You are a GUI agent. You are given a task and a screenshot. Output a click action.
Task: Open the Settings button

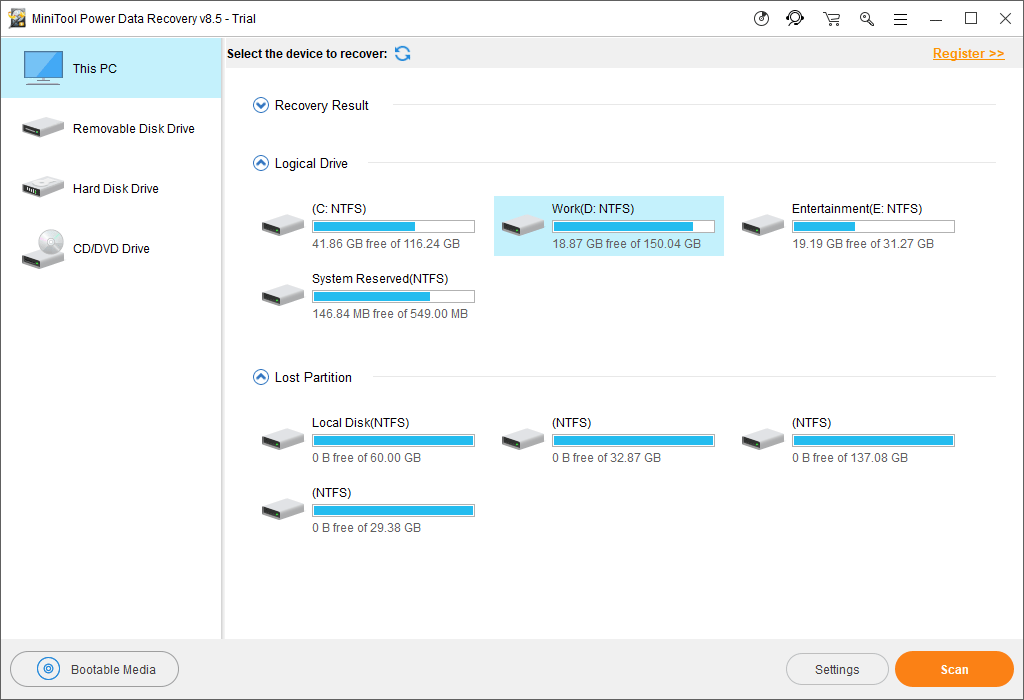(837, 669)
